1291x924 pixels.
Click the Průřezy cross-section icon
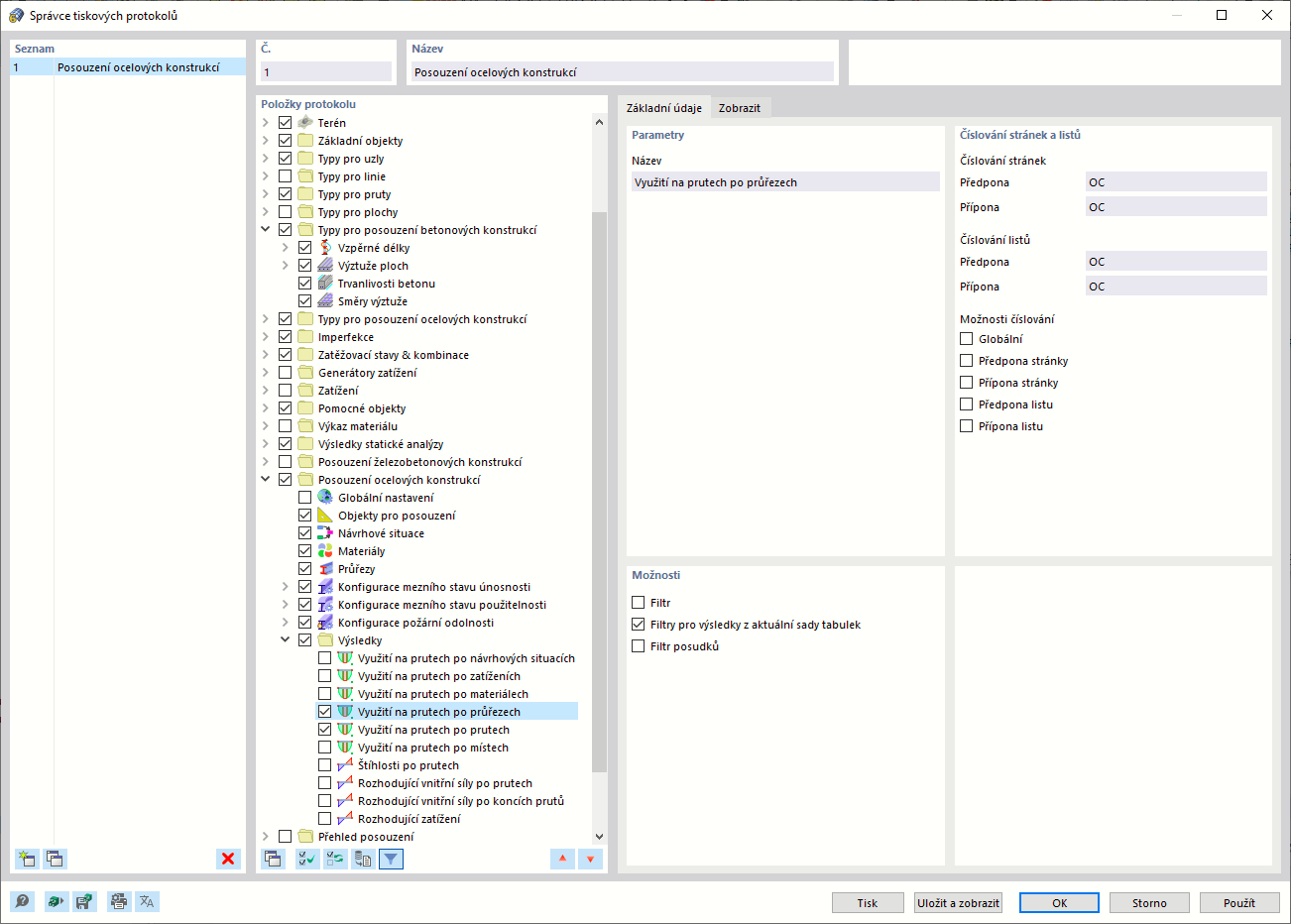pyautogui.click(x=325, y=569)
